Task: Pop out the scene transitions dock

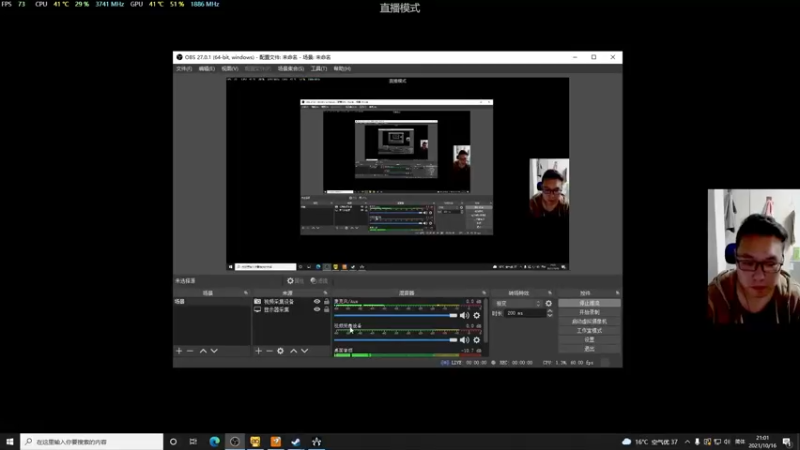Action: [550, 293]
